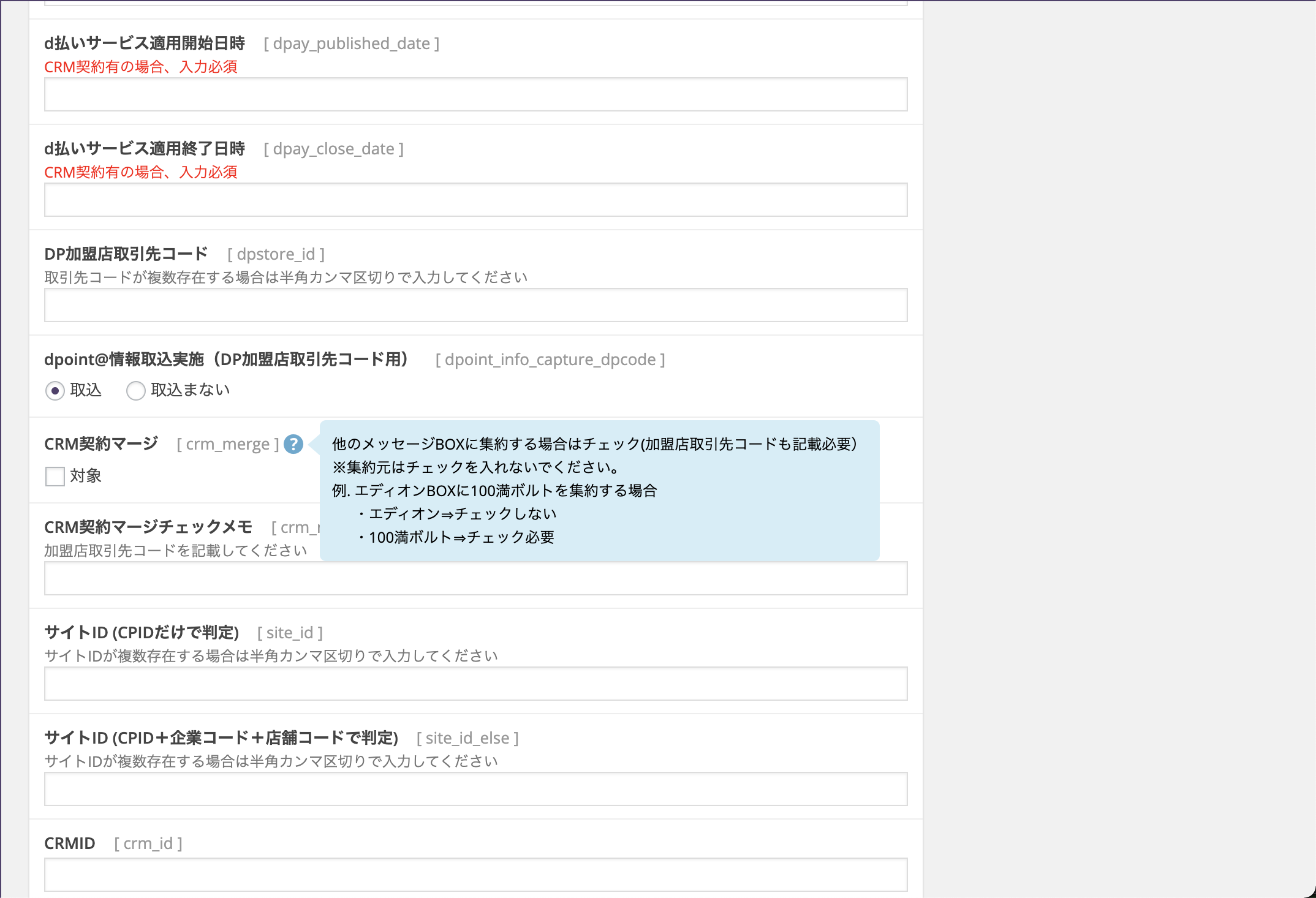Check the 対象 checkbox under CRM契約マージ
The image size is (1316, 898).
pyautogui.click(x=55, y=476)
